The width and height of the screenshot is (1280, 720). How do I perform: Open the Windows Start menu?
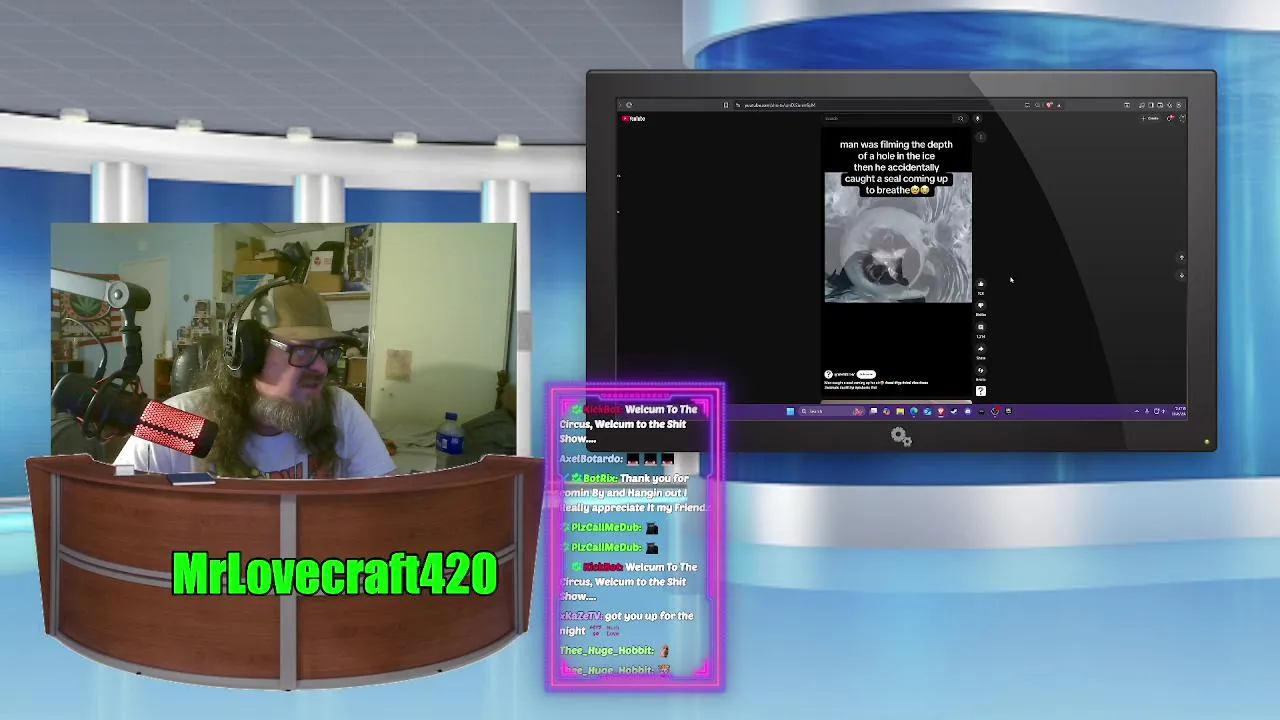(790, 411)
